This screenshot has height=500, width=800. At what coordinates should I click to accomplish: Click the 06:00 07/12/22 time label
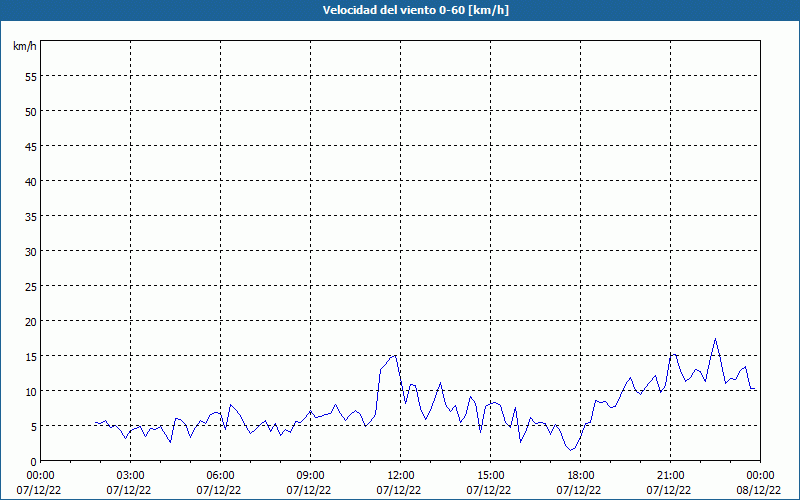coord(219,483)
